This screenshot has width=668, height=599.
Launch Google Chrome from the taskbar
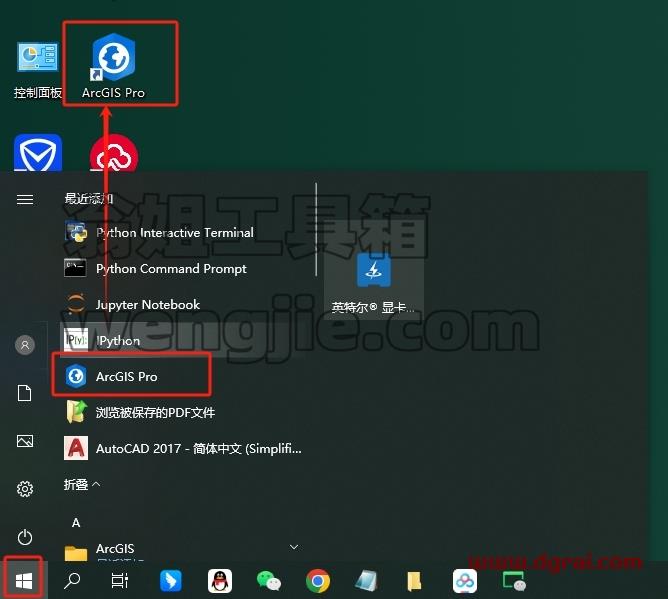coord(318,581)
